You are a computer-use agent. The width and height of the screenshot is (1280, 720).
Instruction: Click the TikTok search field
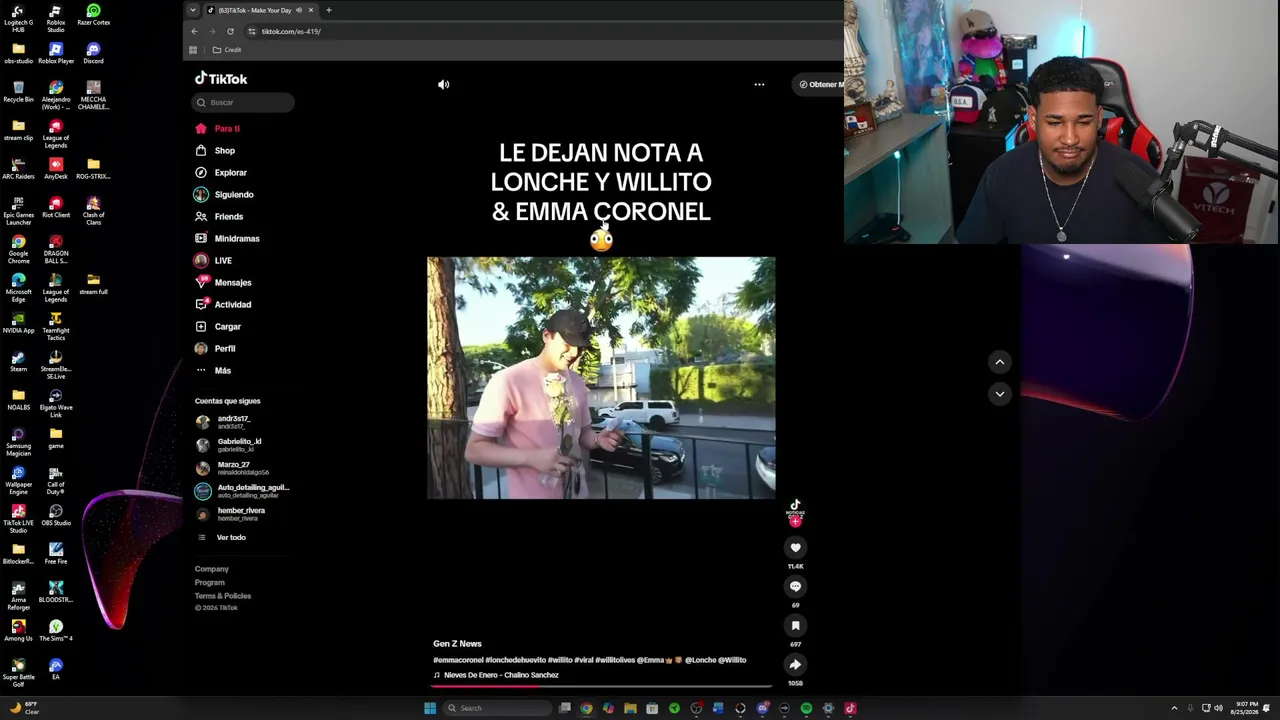[243, 102]
